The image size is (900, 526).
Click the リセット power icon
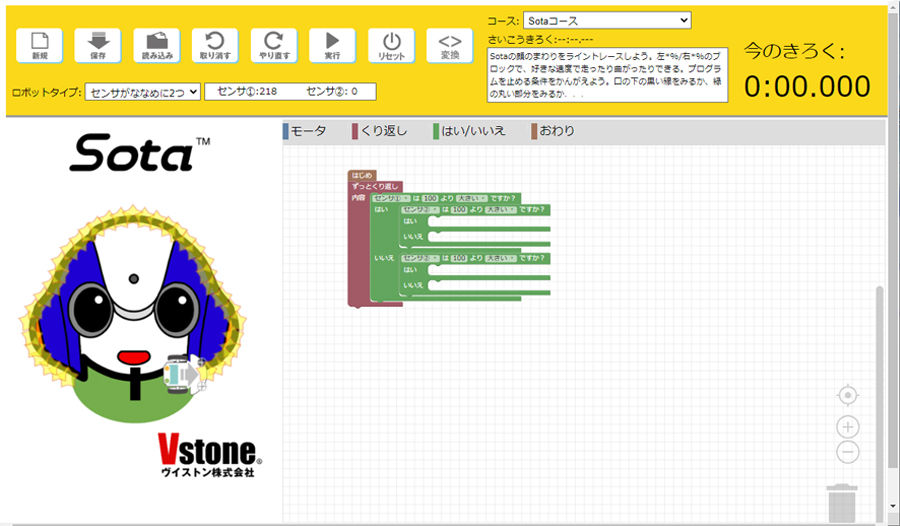click(391, 45)
